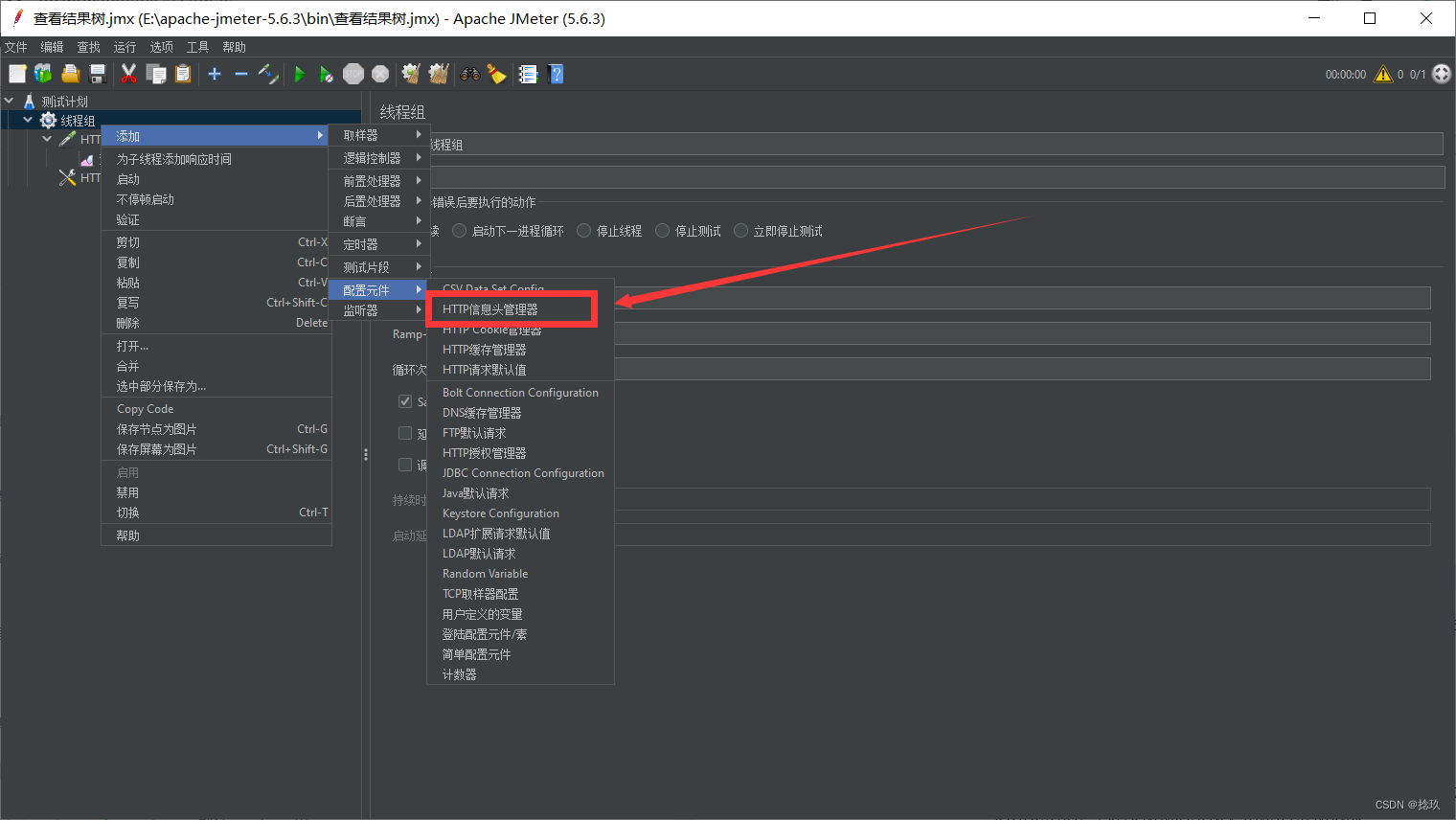Choose HTTP信息头管理器 from the submenu
The image size is (1456, 820).
tap(520, 309)
